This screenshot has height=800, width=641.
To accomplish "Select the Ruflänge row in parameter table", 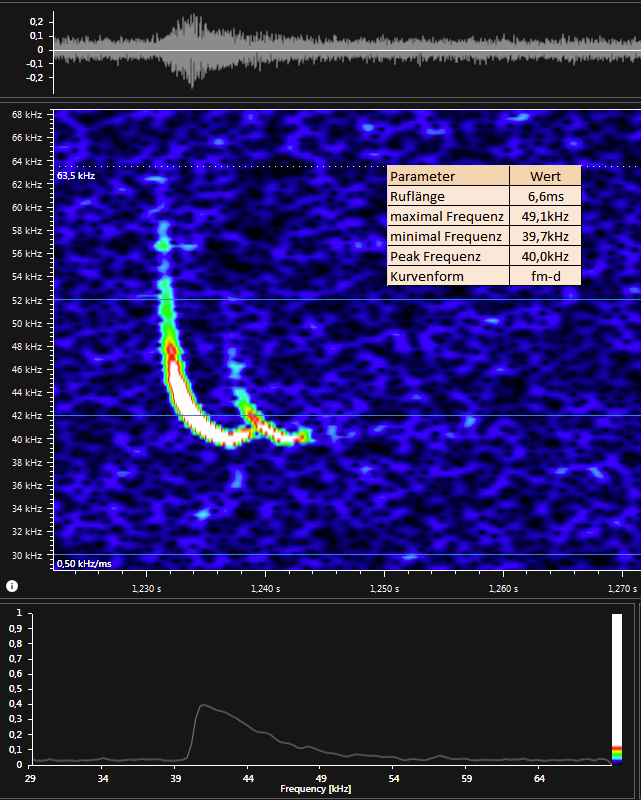I will 448,196.
